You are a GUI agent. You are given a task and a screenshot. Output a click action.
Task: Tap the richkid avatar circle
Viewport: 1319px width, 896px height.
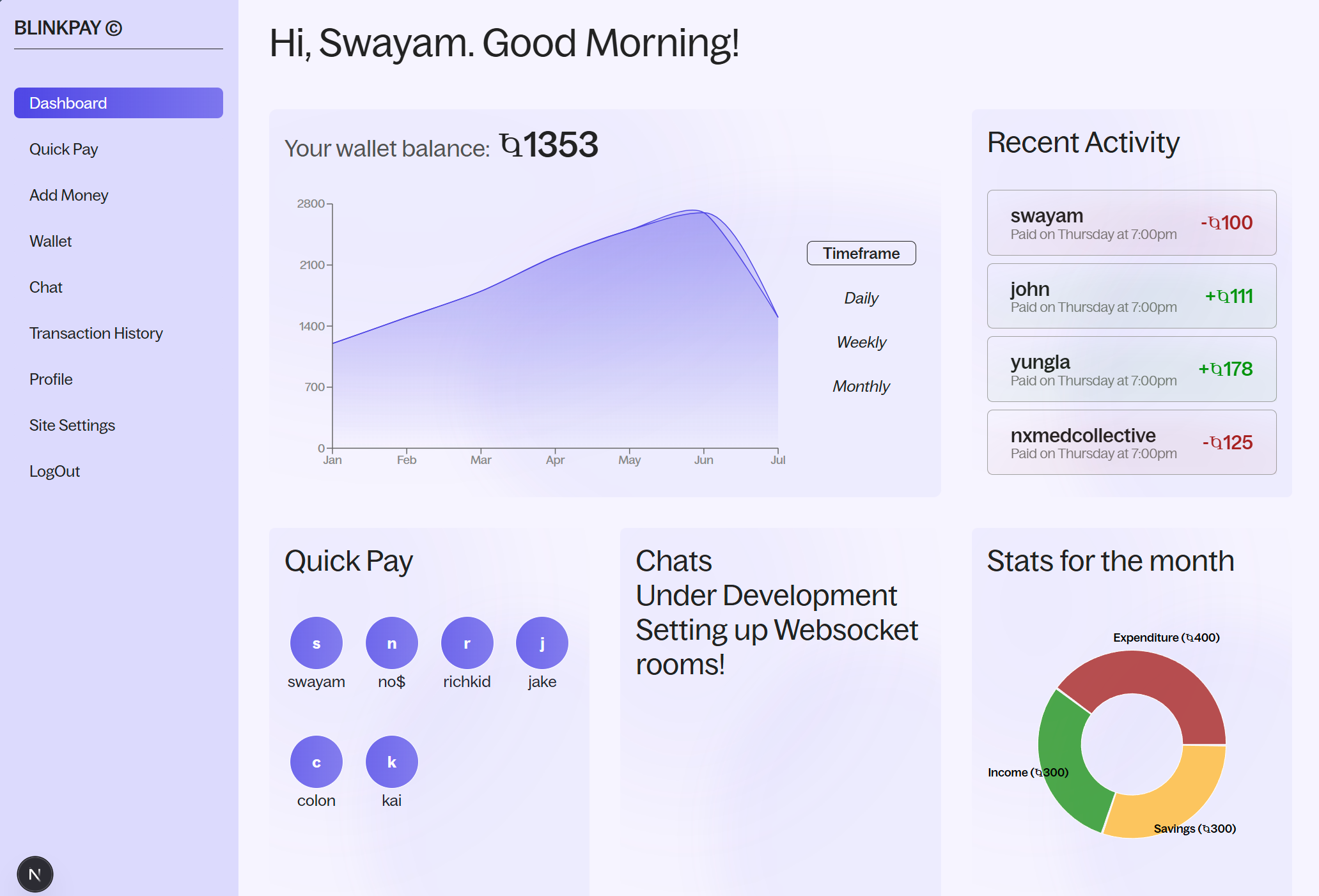[467, 643]
